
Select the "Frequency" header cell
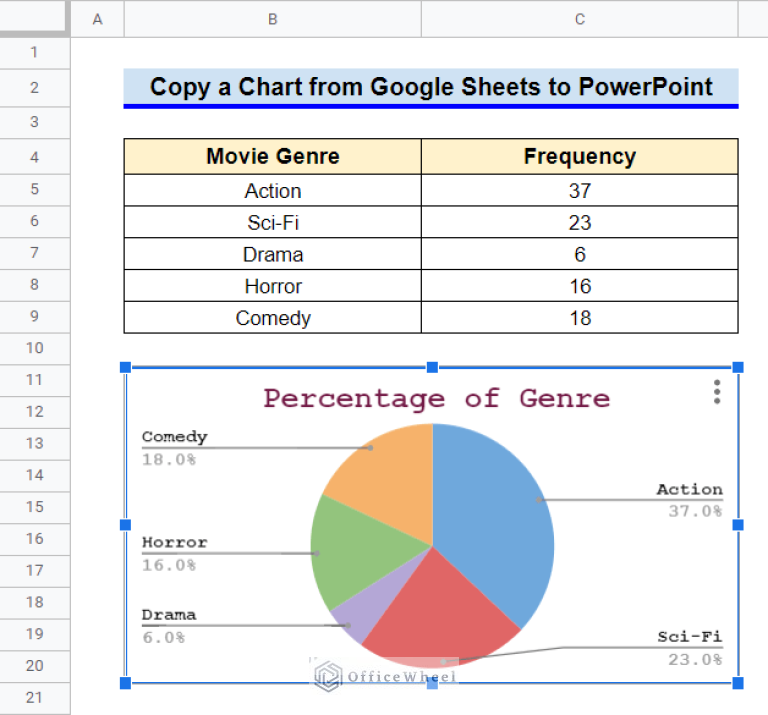tap(579, 157)
